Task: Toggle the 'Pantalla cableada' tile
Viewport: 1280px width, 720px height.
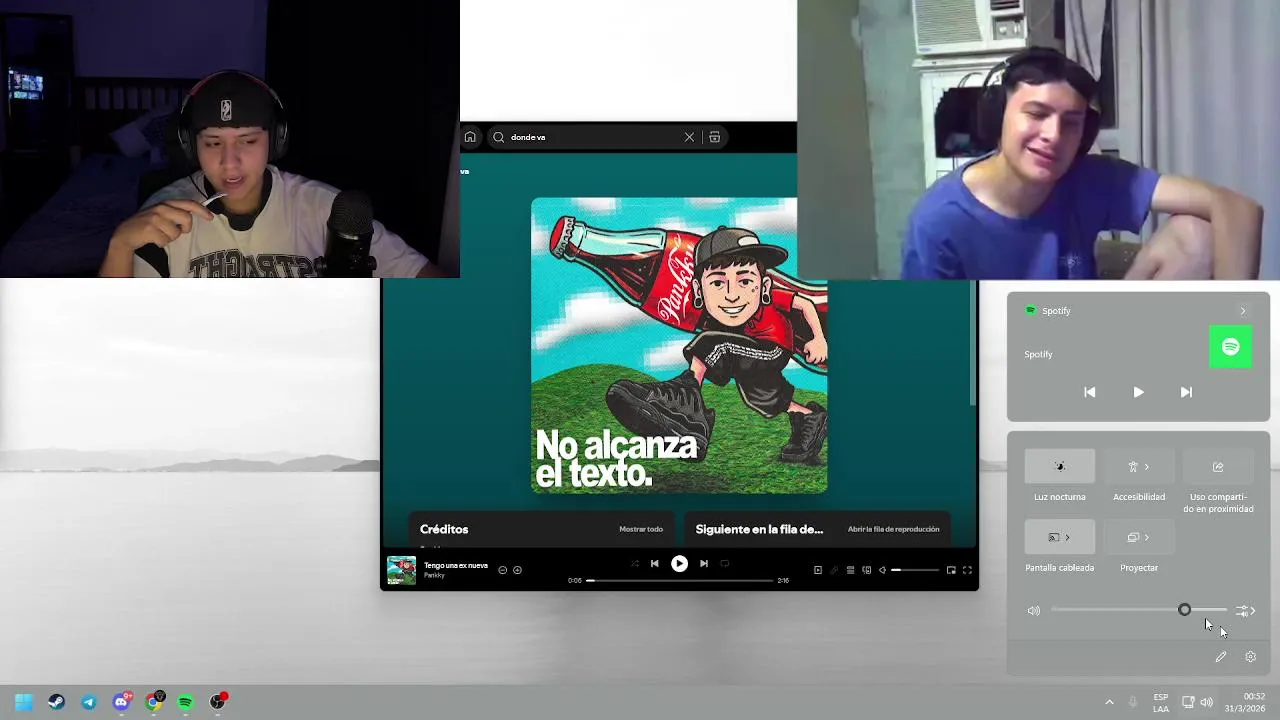Action: point(1052,537)
